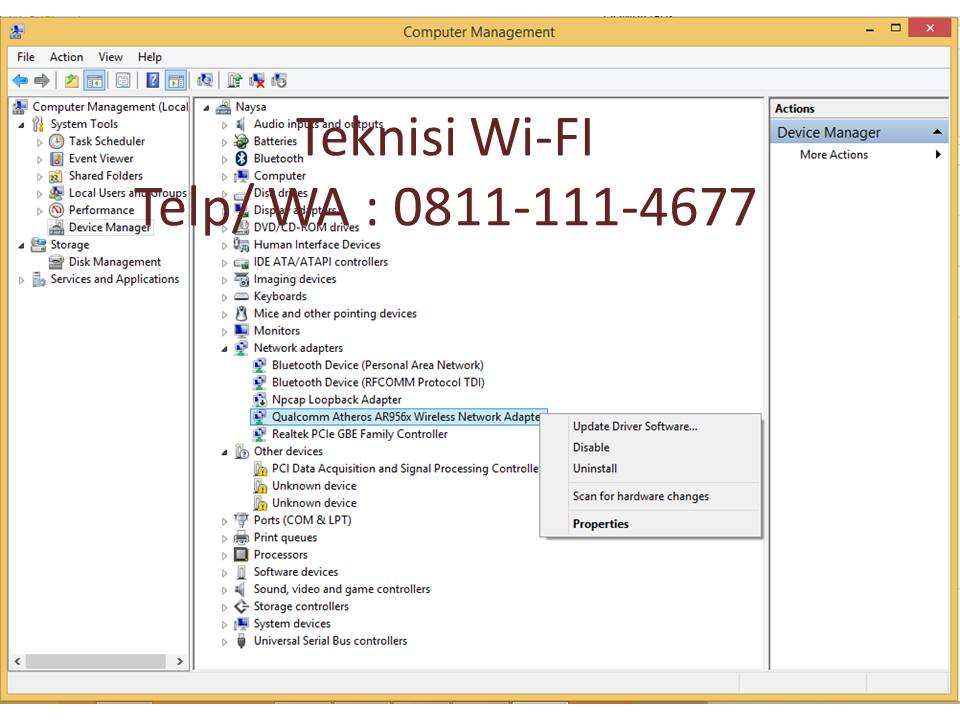Click the Scan for hardware changes toolbar icon
This screenshot has width=960, height=720.
(205, 79)
